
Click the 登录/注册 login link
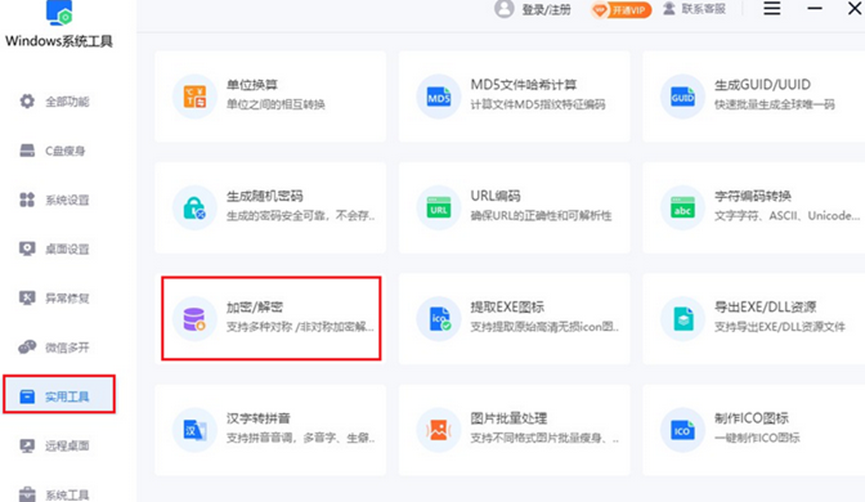pos(533,10)
